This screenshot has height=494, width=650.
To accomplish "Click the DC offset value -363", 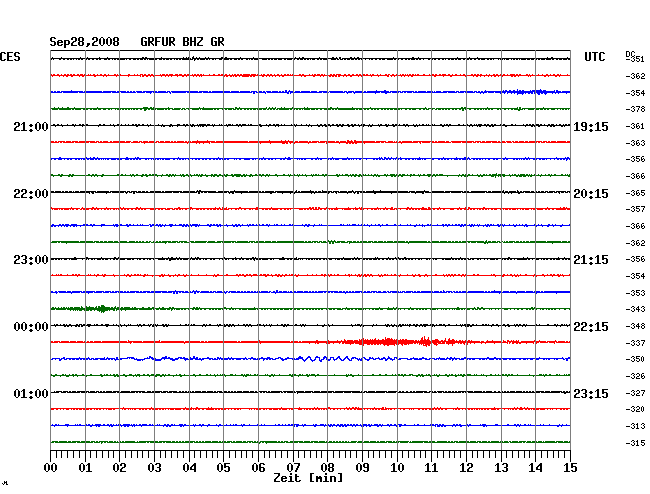I will 635,143.
